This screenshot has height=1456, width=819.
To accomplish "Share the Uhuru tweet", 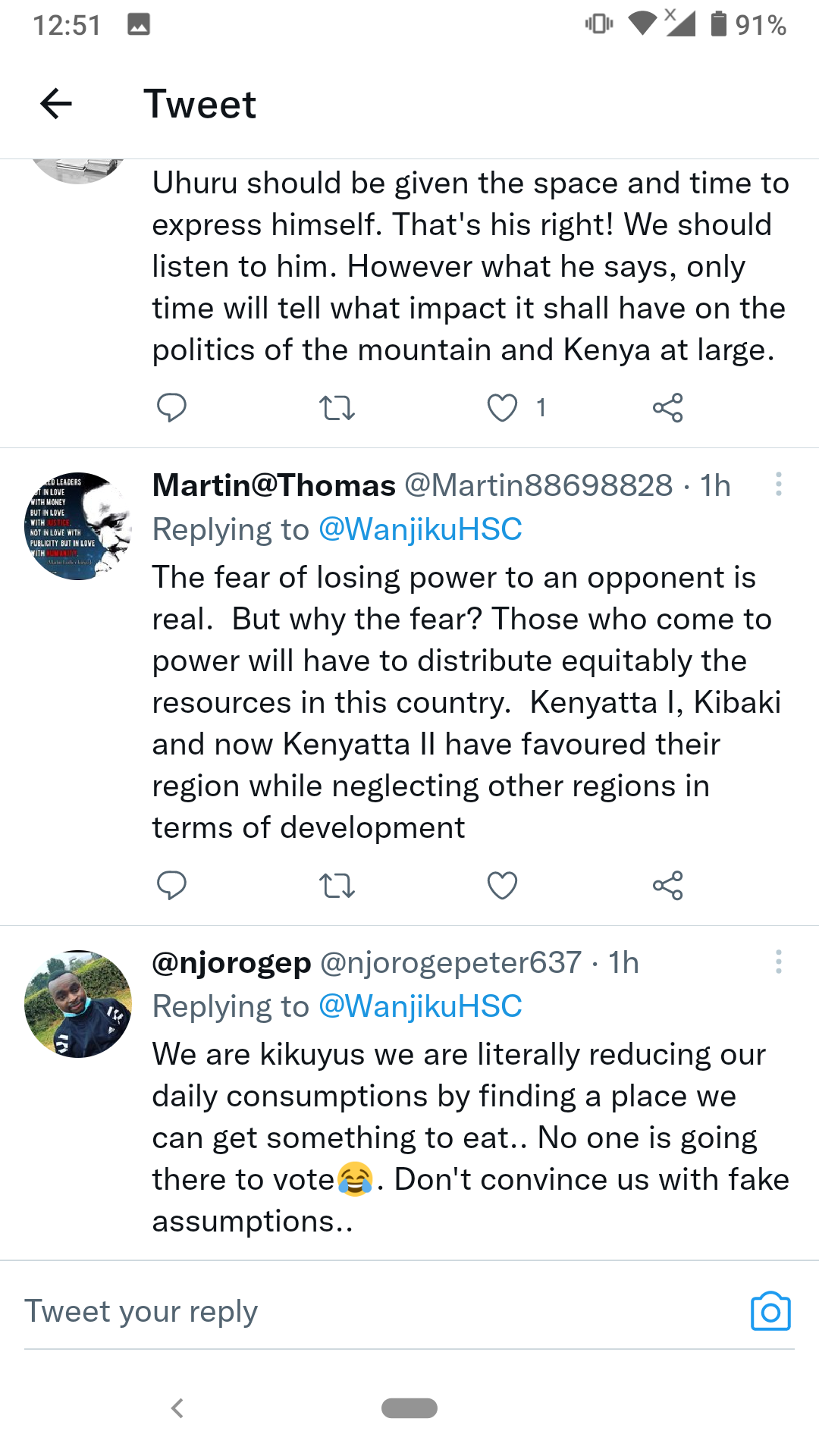I will pyautogui.click(x=667, y=408).
